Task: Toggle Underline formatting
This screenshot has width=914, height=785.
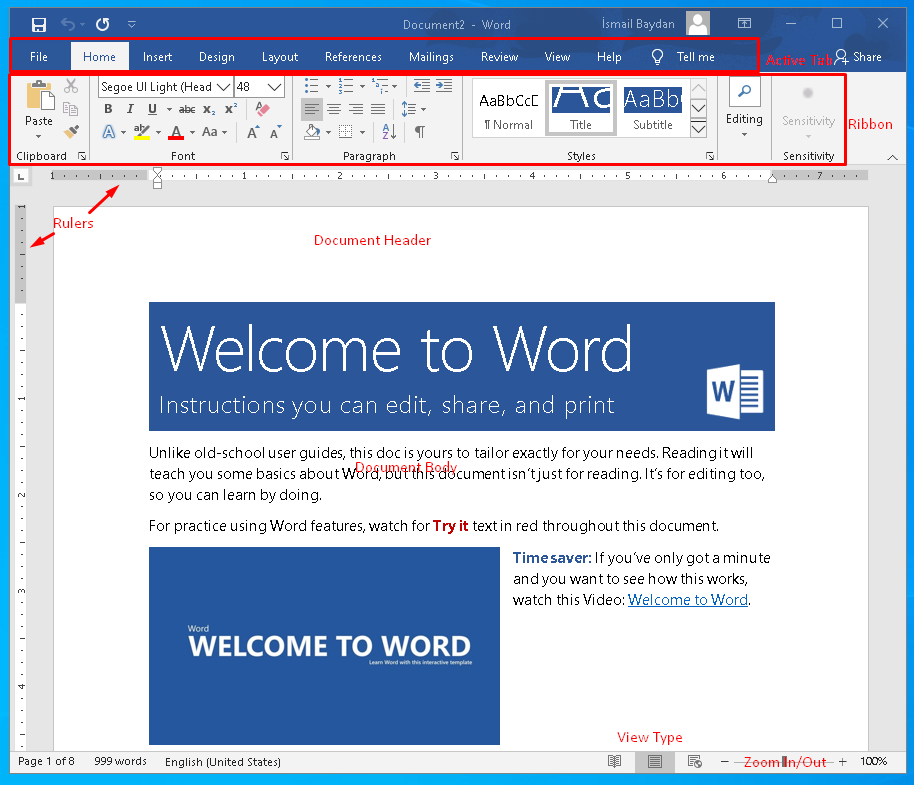Action: point(152,109)
